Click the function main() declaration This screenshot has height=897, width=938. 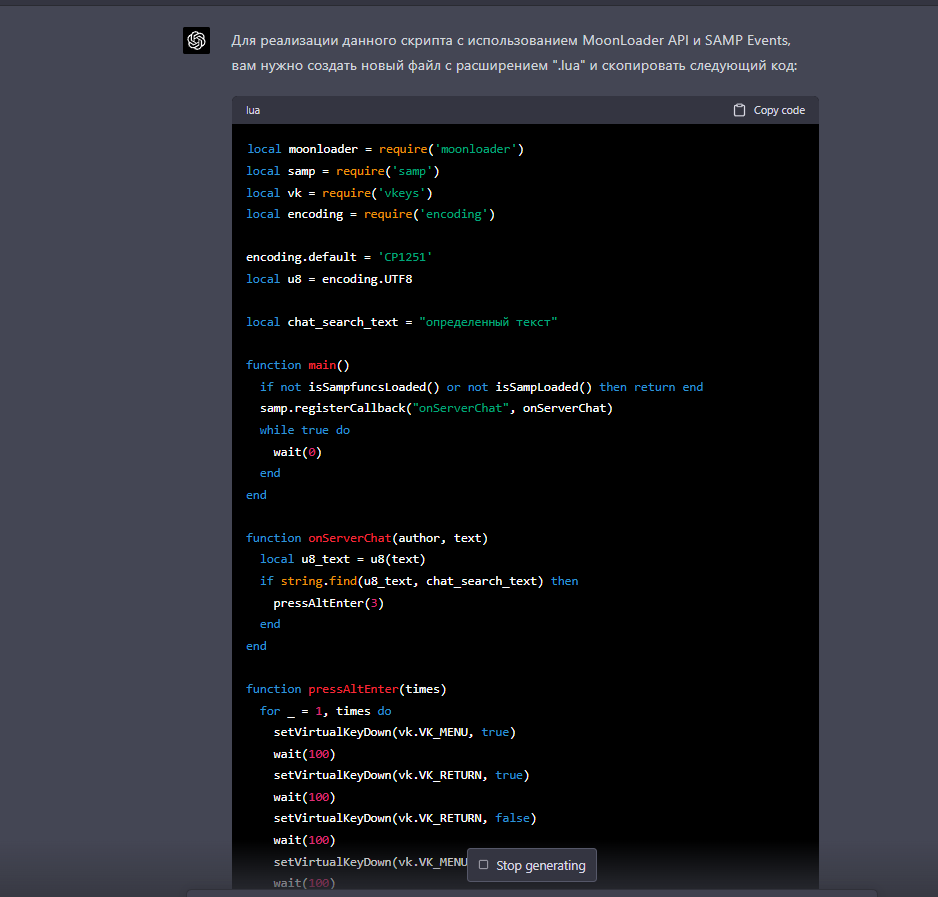pyautogui.click(x=298, y=365)
